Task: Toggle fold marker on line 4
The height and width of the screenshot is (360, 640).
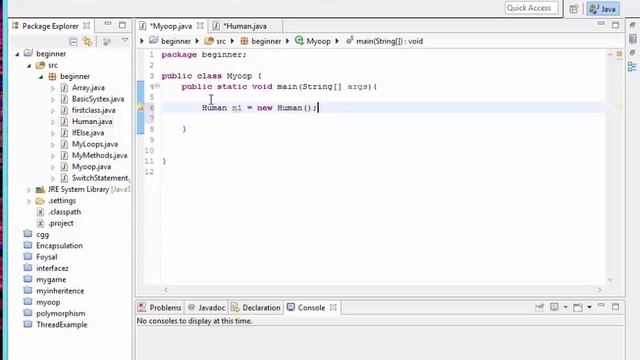Action: [x=157, y=86]
